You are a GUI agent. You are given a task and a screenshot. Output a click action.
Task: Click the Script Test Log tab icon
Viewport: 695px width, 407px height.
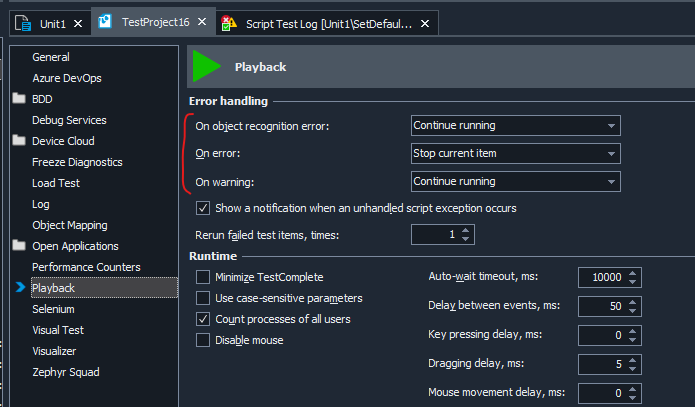click(230, 23)
